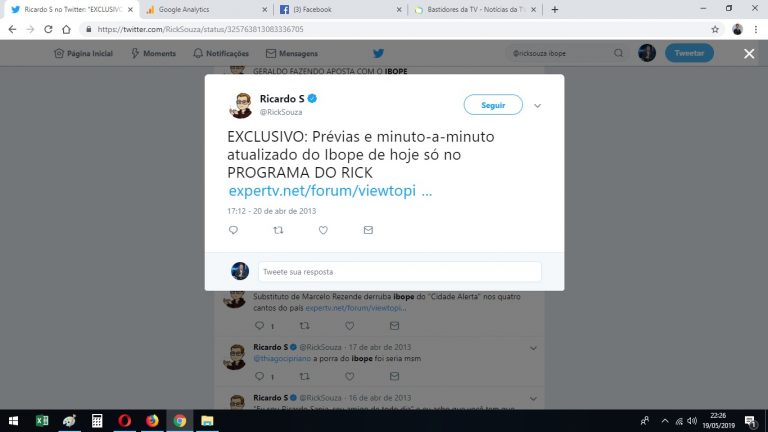The image size is (768, 432).
Task: Like the EXCLUSIVO tweet with the heart icon
Action: point(323,230)
